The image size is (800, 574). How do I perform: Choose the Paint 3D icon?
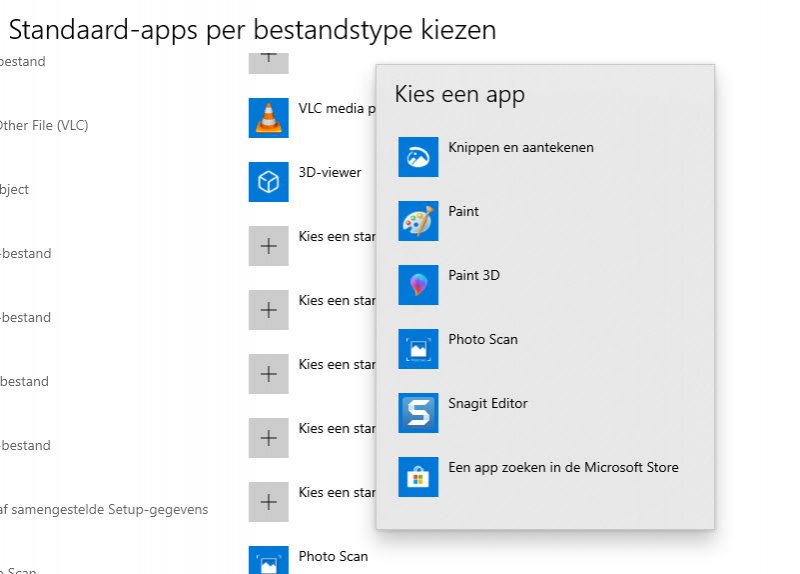pyautogui.click(x=418, y=285)
